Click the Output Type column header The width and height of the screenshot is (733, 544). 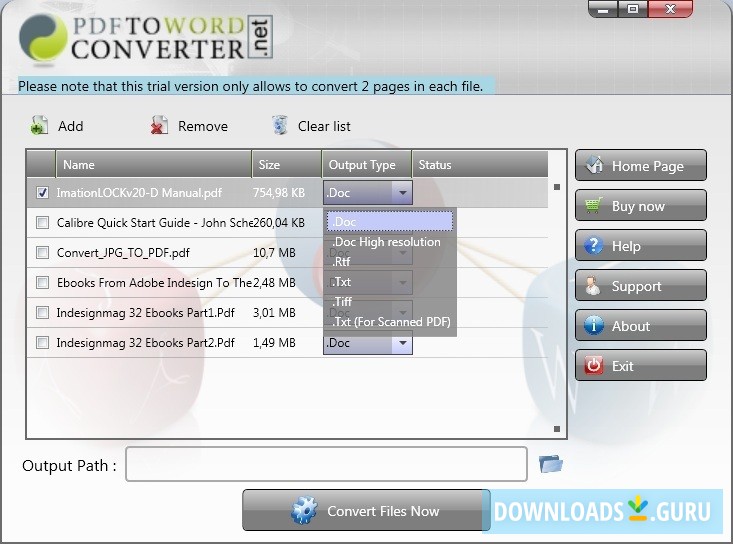367,165
